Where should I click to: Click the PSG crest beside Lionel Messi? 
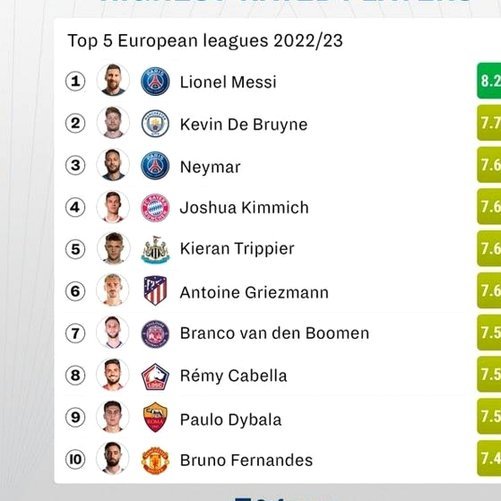[155, 81]
